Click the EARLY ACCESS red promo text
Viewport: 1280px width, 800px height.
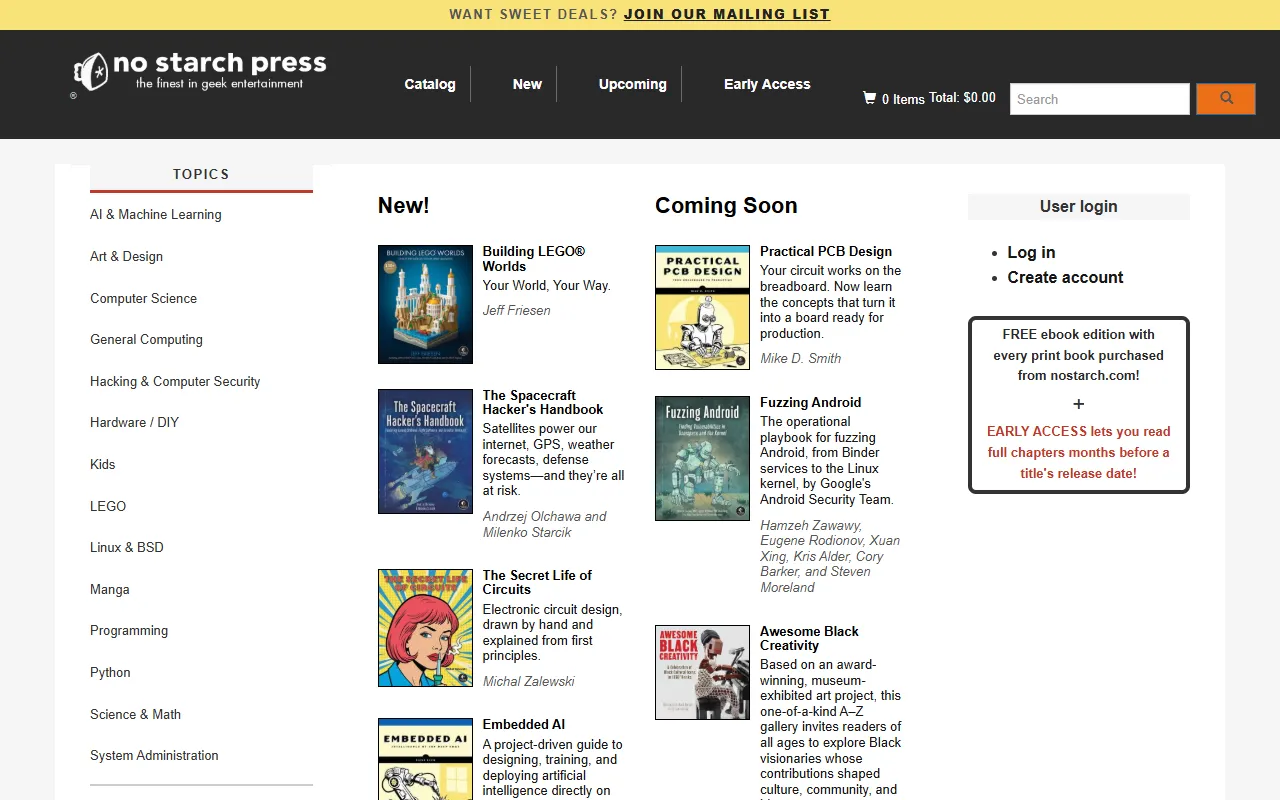[1078, 452]
